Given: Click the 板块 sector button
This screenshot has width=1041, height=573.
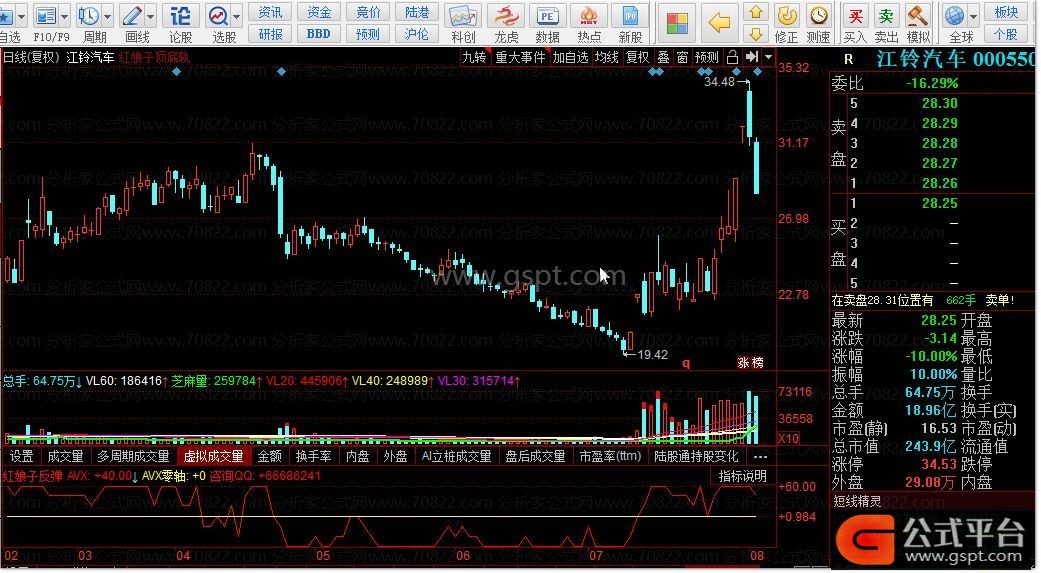Looking at the screenshot, I should pos(1006,12).
